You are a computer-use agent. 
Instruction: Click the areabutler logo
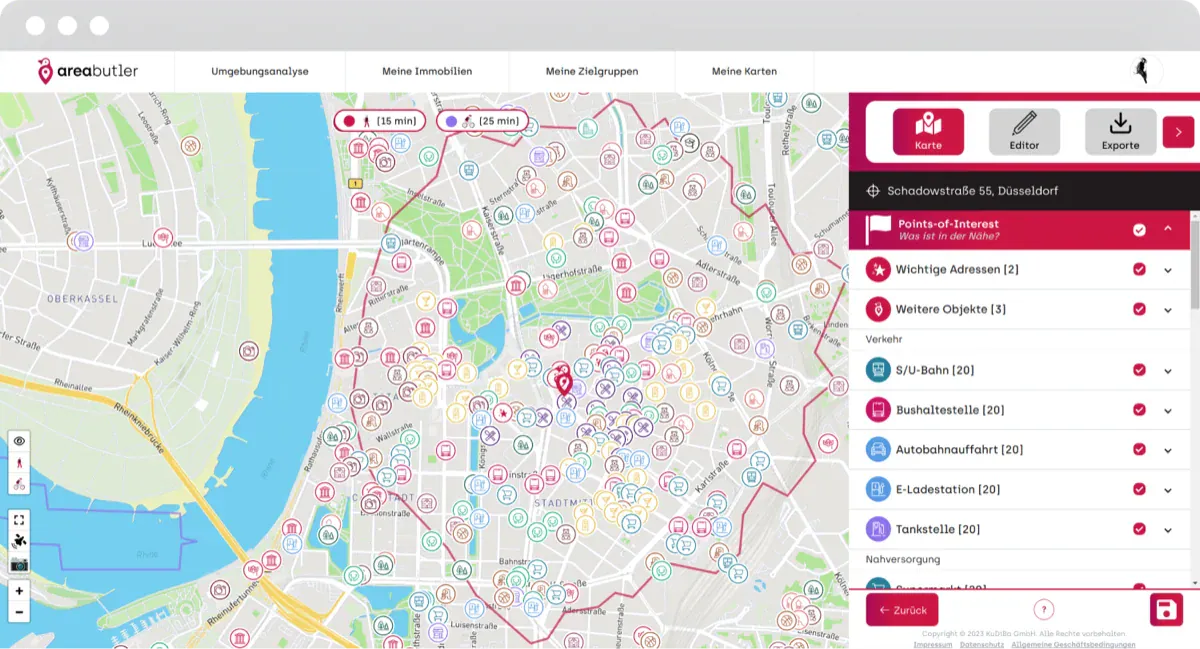click(88, 71)
